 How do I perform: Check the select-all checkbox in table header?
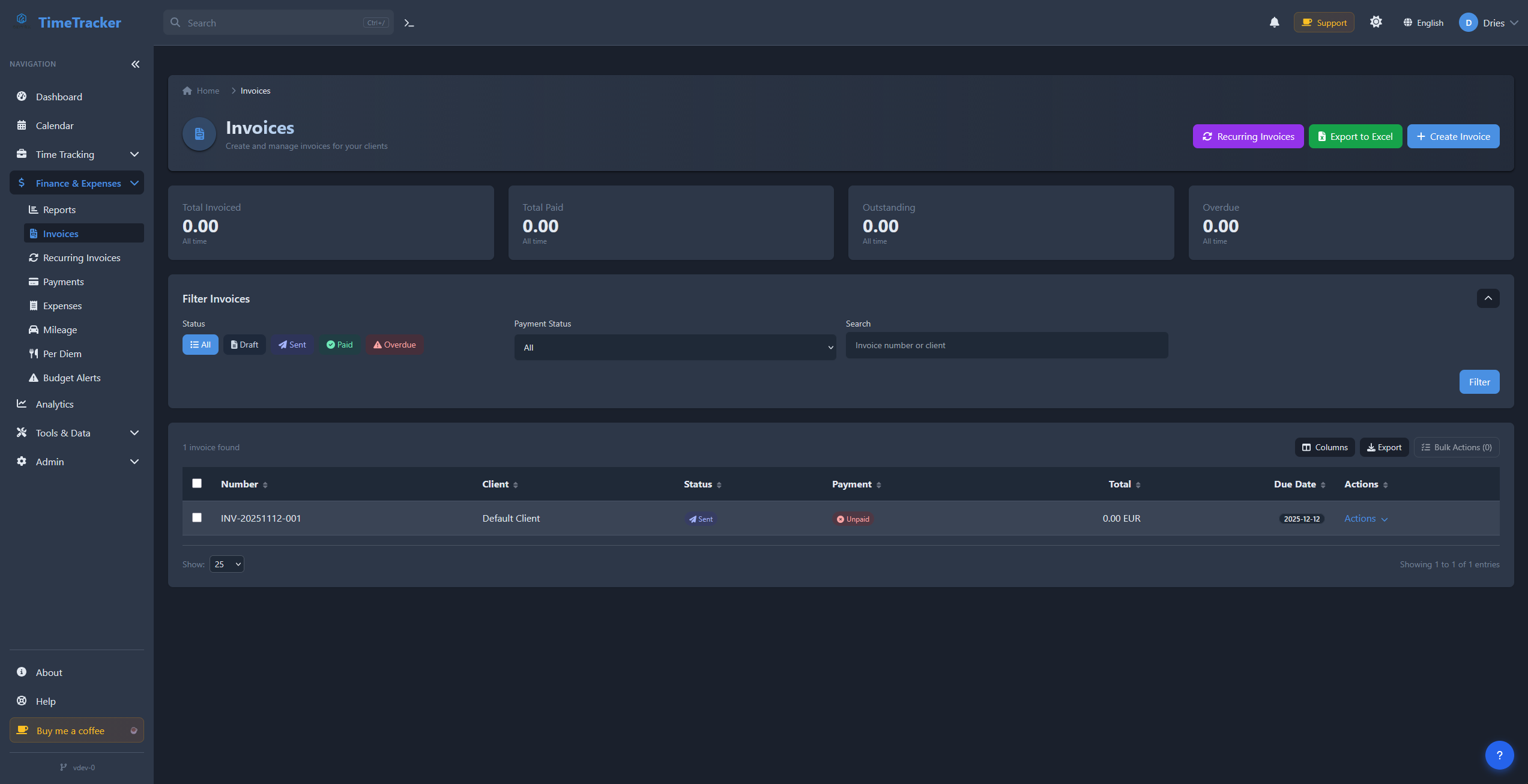[196, 483]
